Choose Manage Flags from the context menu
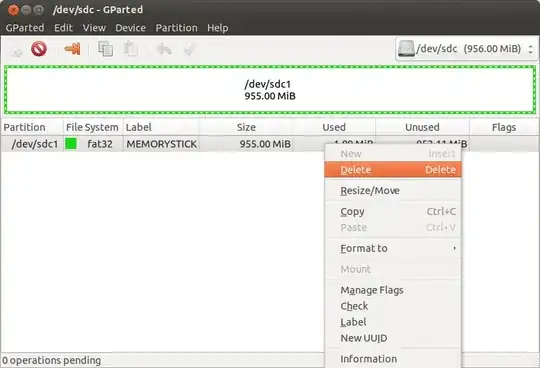The width and height of the screenshot is (540, 368). tap(393, 290)
